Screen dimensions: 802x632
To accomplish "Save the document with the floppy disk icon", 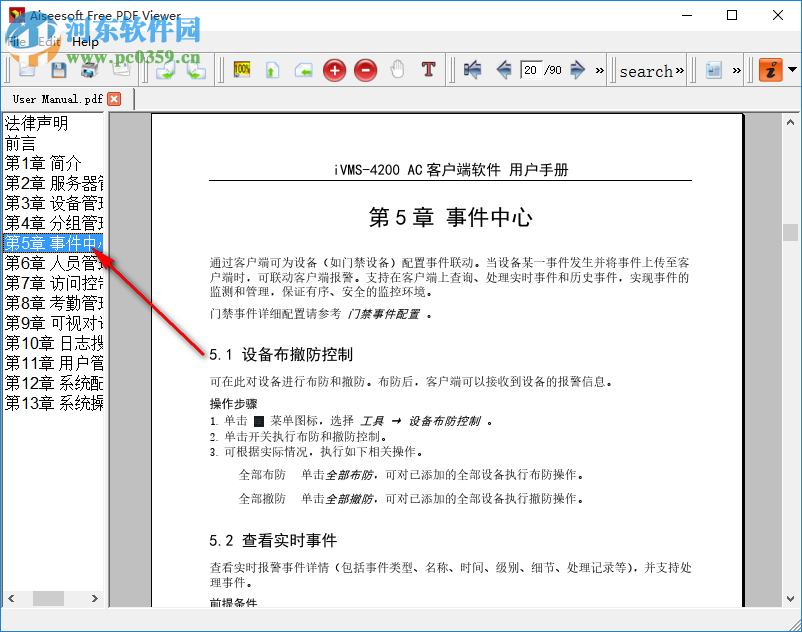I will click(x=57, y=70).
